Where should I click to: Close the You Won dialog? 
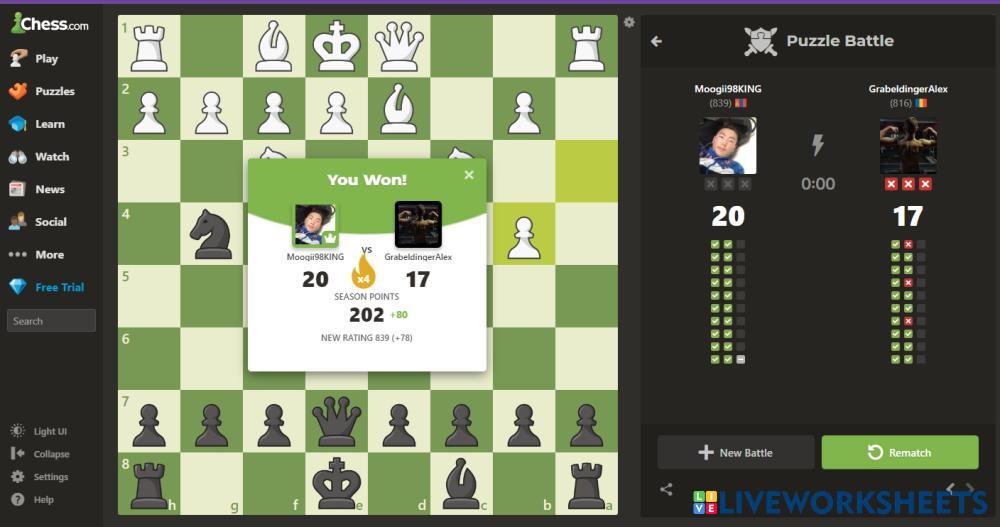coord(469,175)
